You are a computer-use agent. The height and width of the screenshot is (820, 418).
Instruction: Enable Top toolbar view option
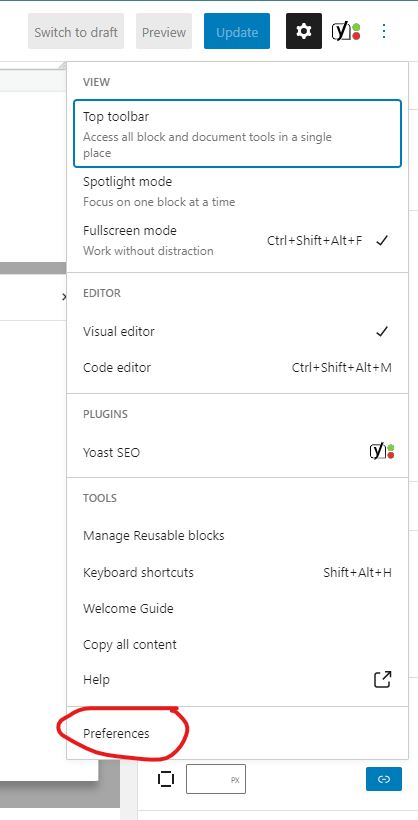tap(238, 134)
